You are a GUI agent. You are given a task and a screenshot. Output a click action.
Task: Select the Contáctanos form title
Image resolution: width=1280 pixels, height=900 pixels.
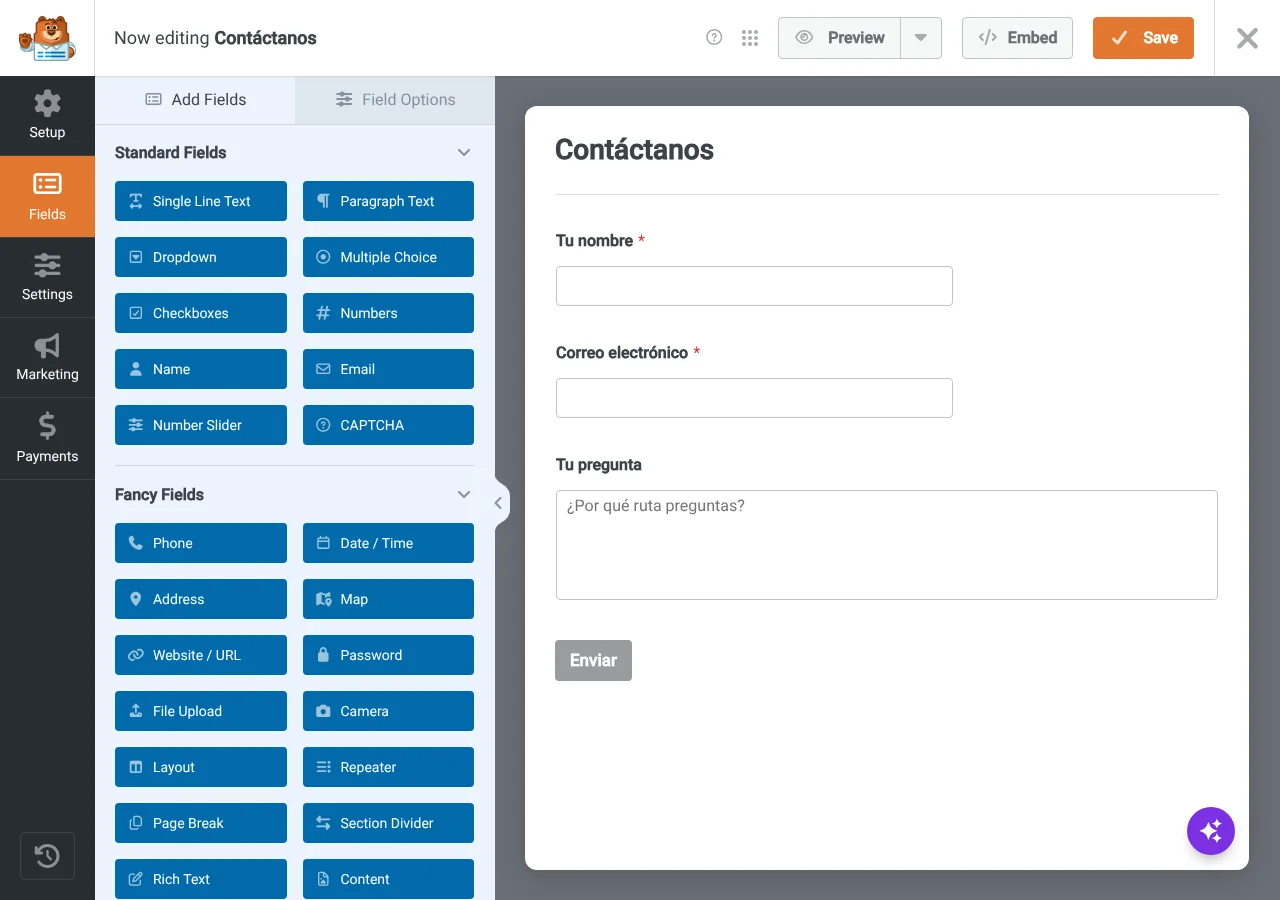coord(634,150)
